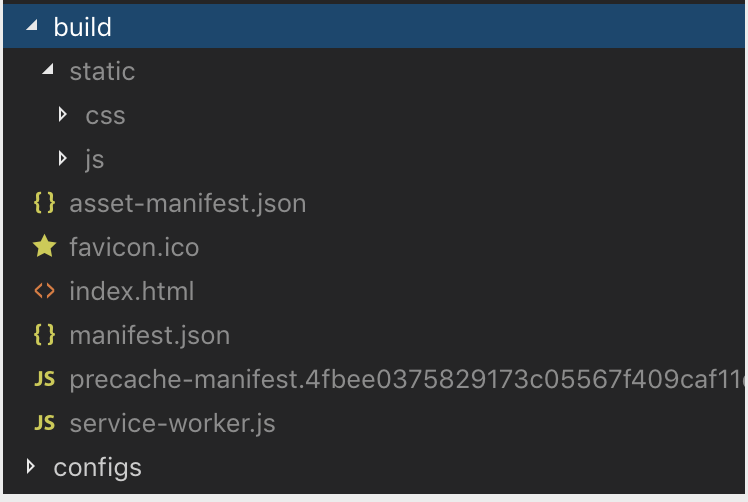Collapse the build folder arrow
Image resolution: width=748 pixels, height=502 pixels.
pos(31,26)
